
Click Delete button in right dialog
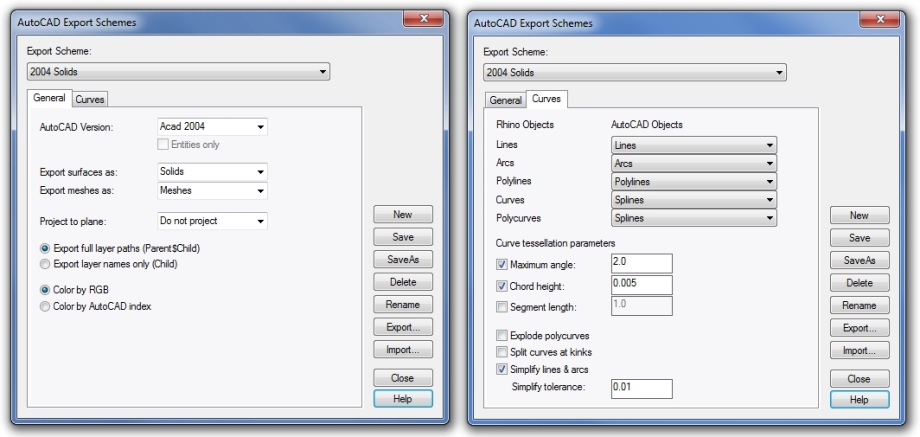coord(860,283)
